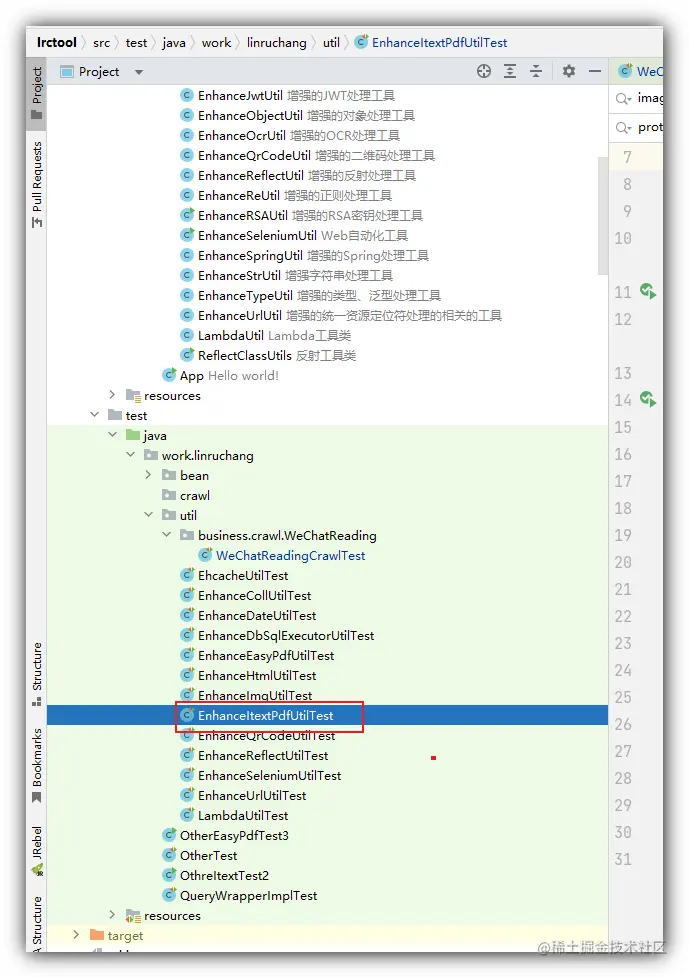
Task: Expand the test resources folder
Action: click(112, 915)
